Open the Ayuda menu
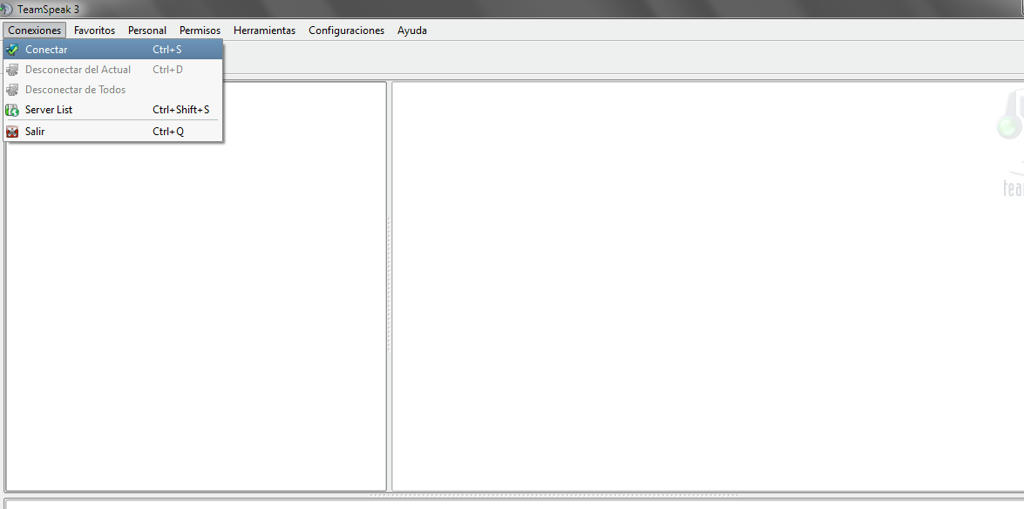 pos(412,30)
